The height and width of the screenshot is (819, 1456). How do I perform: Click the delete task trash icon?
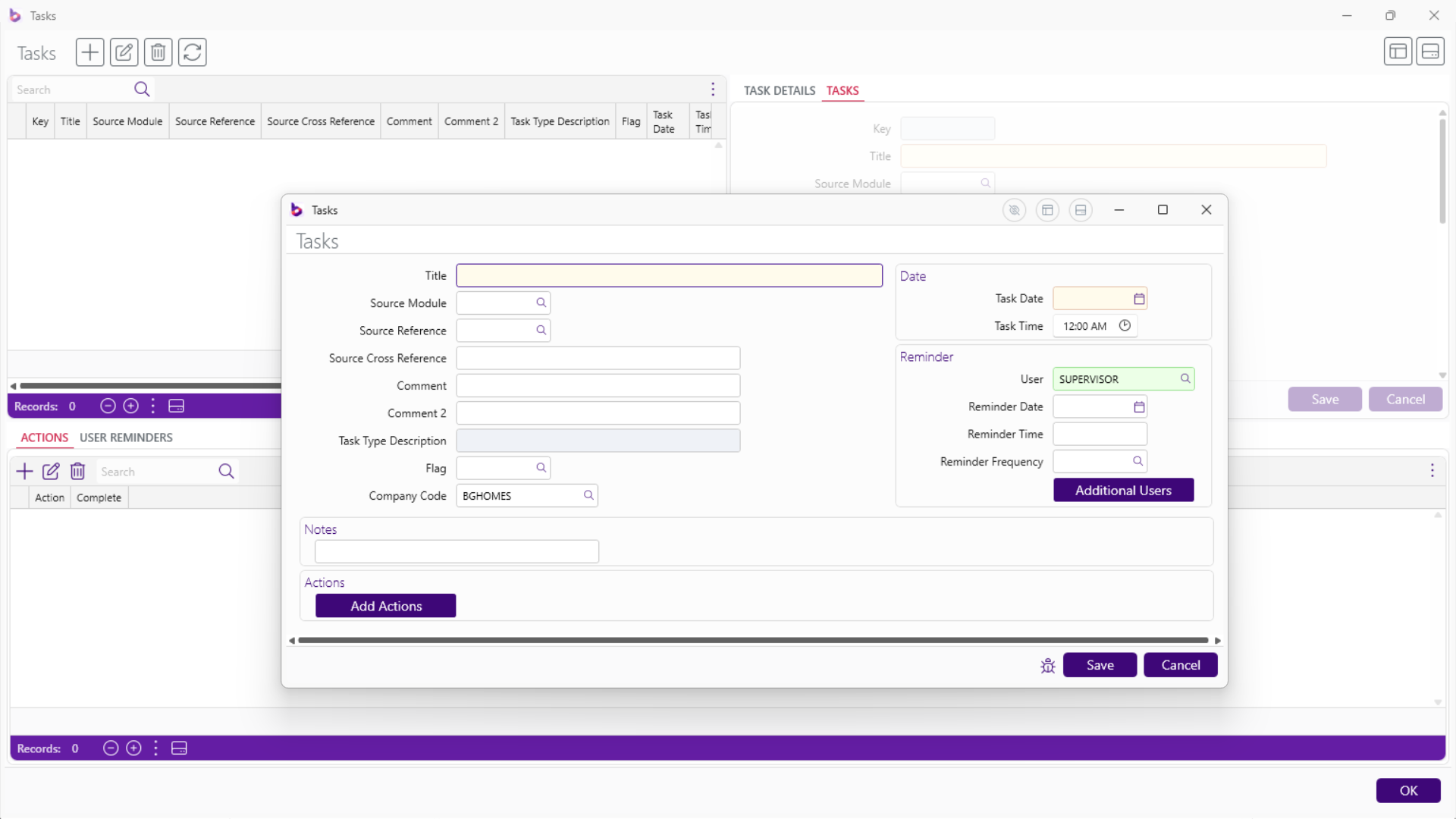tap(158, 52)
